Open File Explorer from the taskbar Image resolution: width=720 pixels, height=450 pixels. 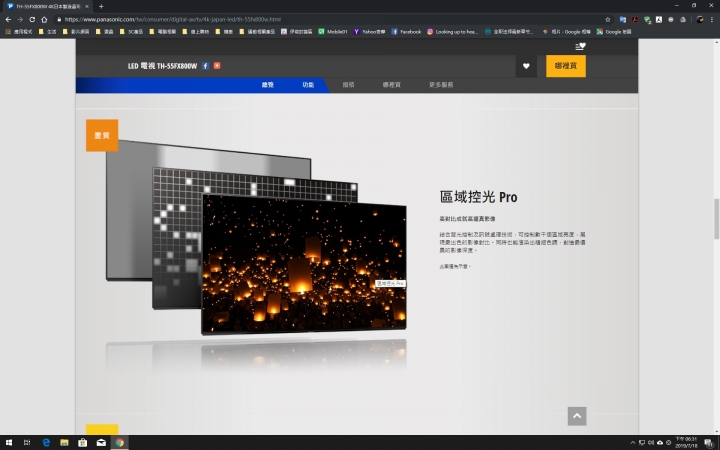[64, 443]
